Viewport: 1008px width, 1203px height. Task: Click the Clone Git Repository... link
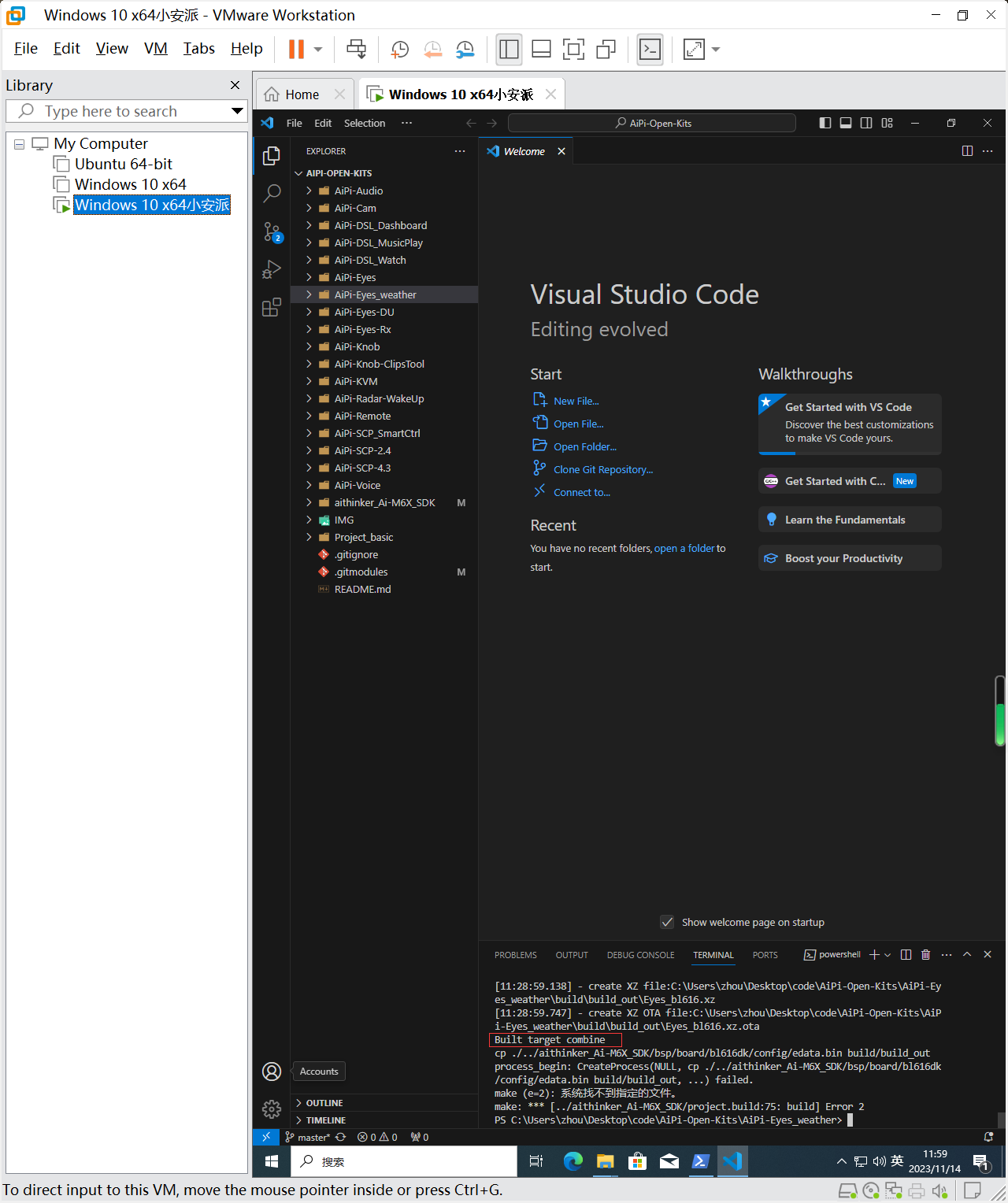click(x=603, y=469)
